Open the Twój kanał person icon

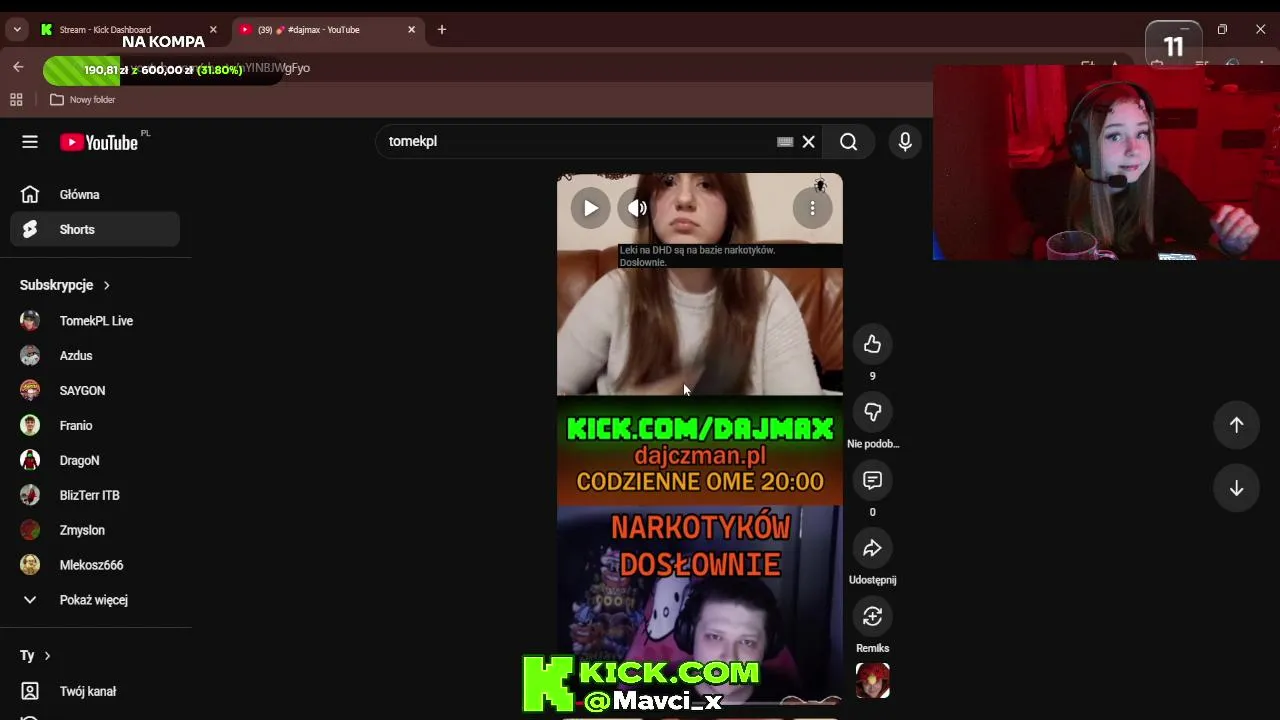click(x=30, y=691)
